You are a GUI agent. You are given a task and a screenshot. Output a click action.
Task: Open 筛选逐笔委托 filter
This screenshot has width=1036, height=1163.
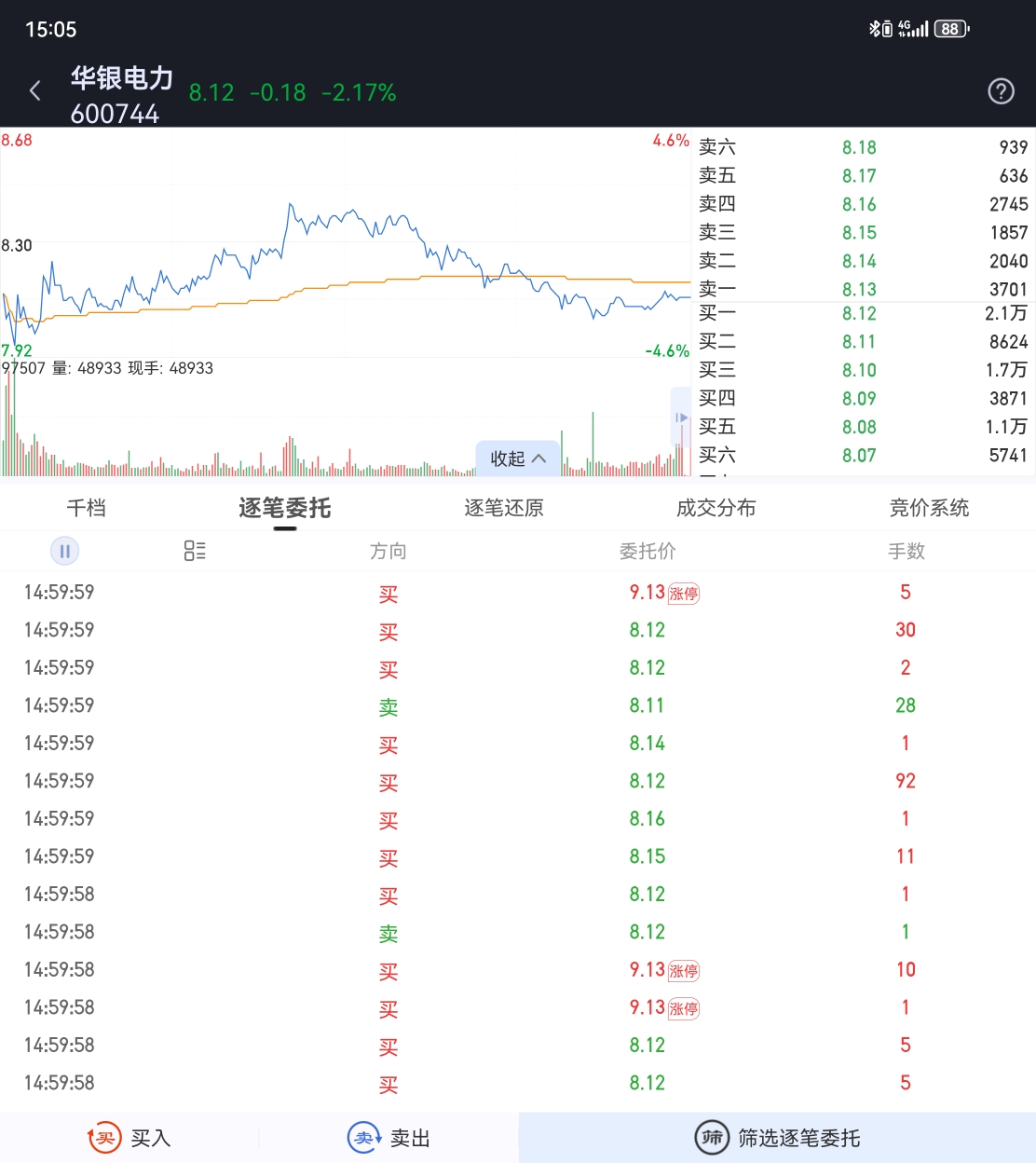click(x=777, y=1138)
